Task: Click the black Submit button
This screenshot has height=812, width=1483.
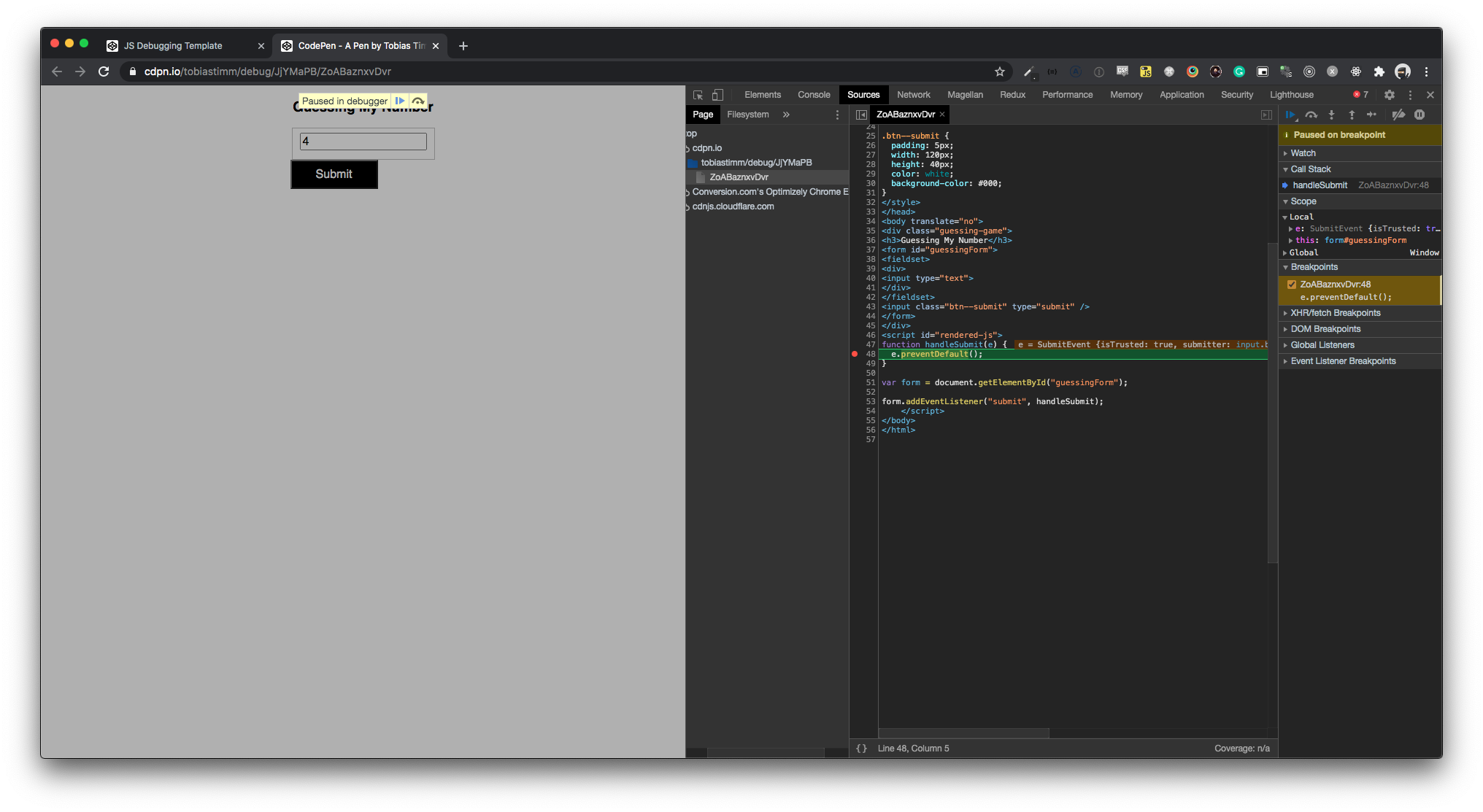Action: (334, 174)
